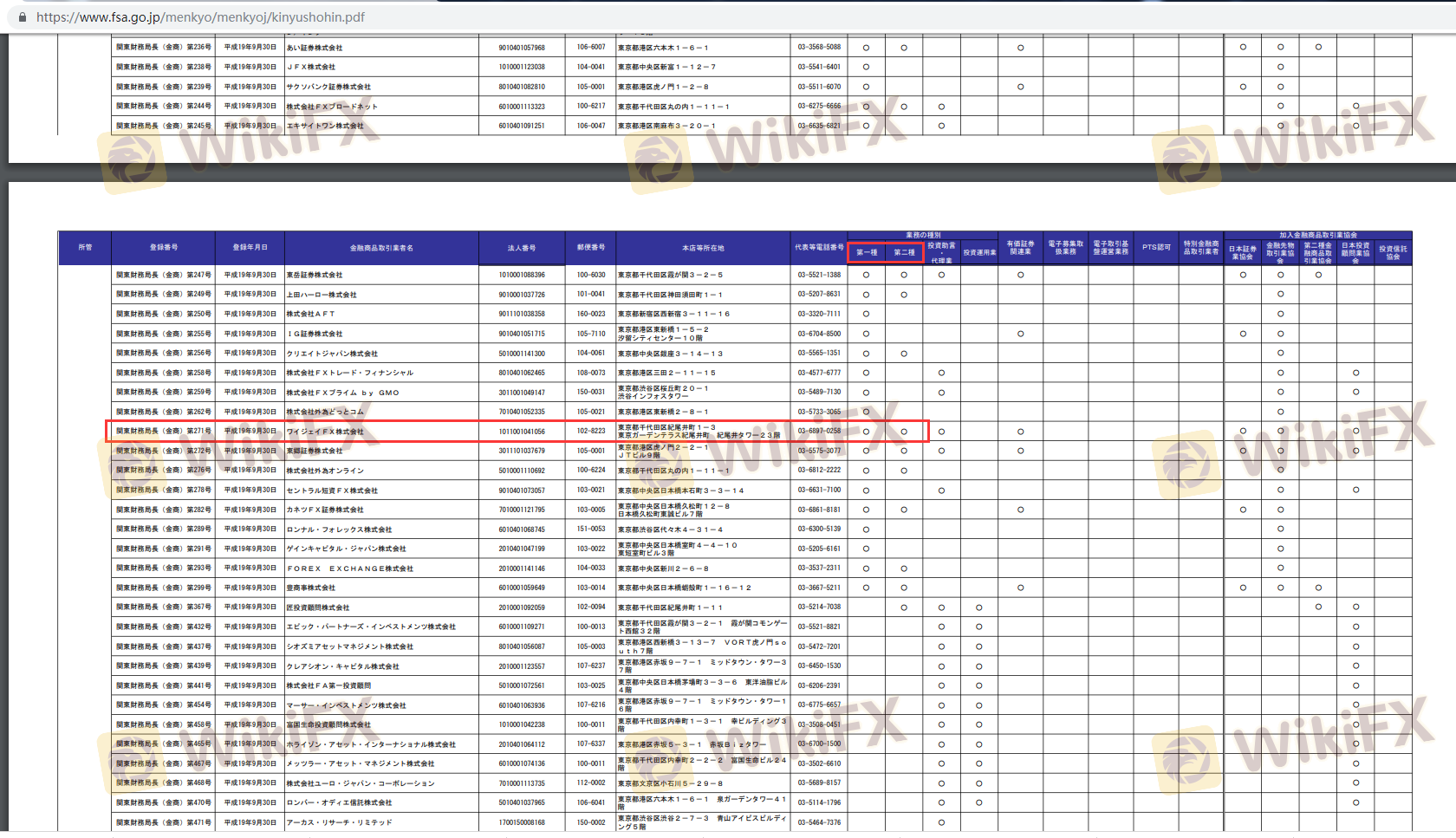Select the ゲインキャピタル・ジャパン株式会社 entry
The image size is (1456, 838).
347,549
